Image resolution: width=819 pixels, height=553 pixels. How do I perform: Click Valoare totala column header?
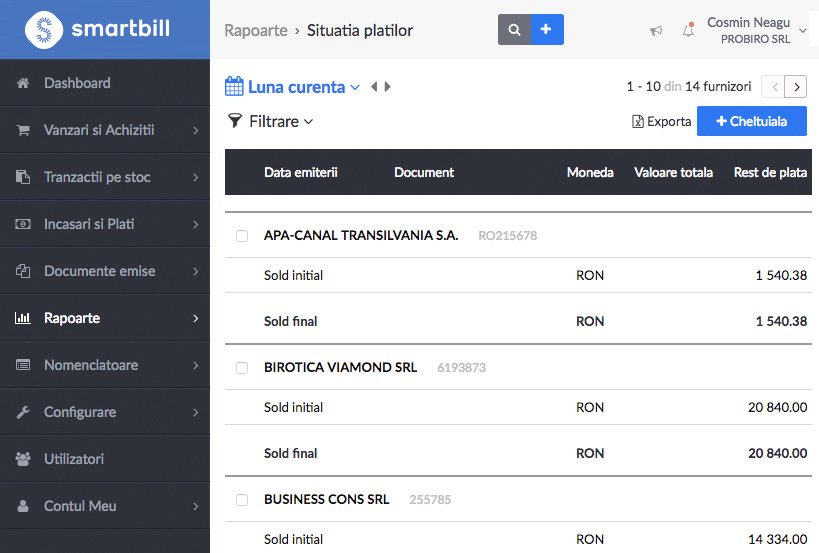(x=673, y=172)
